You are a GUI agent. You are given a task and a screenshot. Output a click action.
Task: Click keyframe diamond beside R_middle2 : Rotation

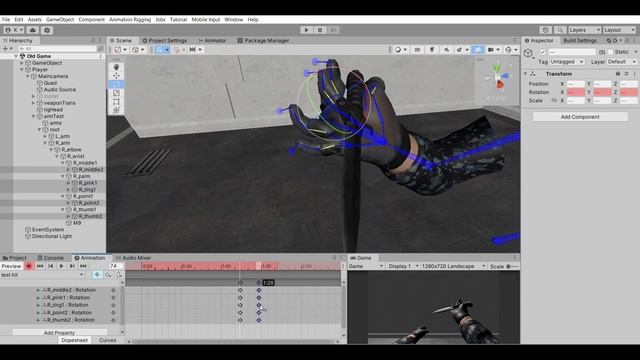click(x=113, y=290)
